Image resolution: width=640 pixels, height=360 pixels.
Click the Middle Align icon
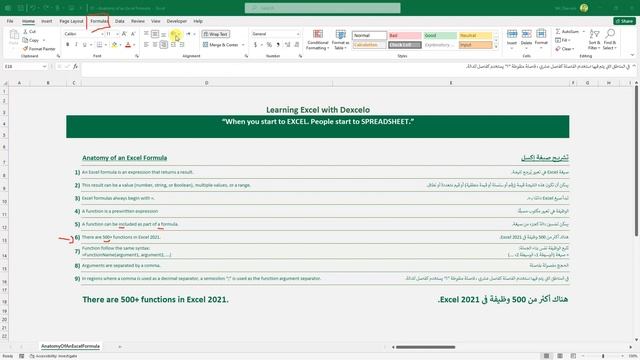tap(155, 34)
